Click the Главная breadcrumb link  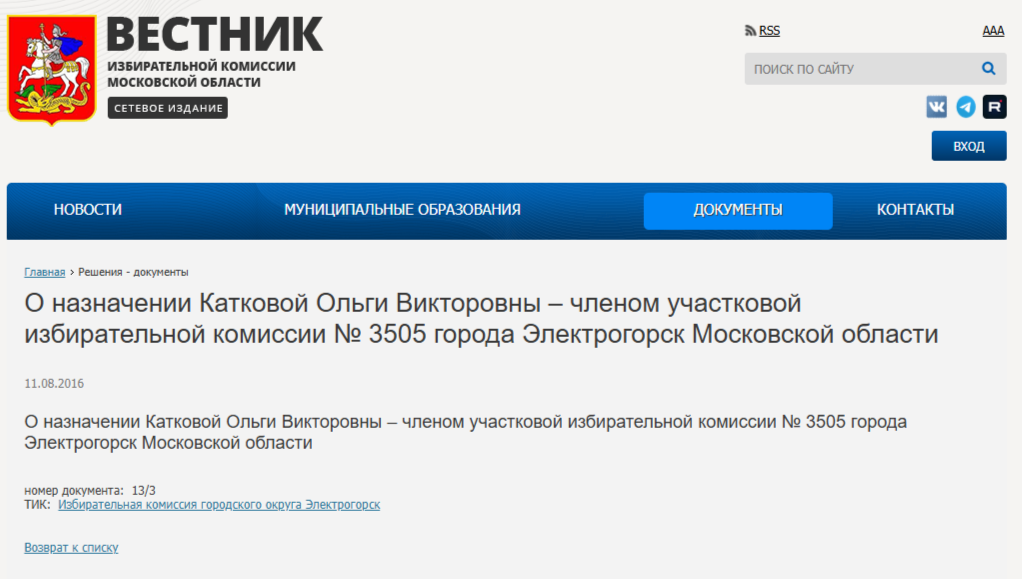(x=45, y=272)
